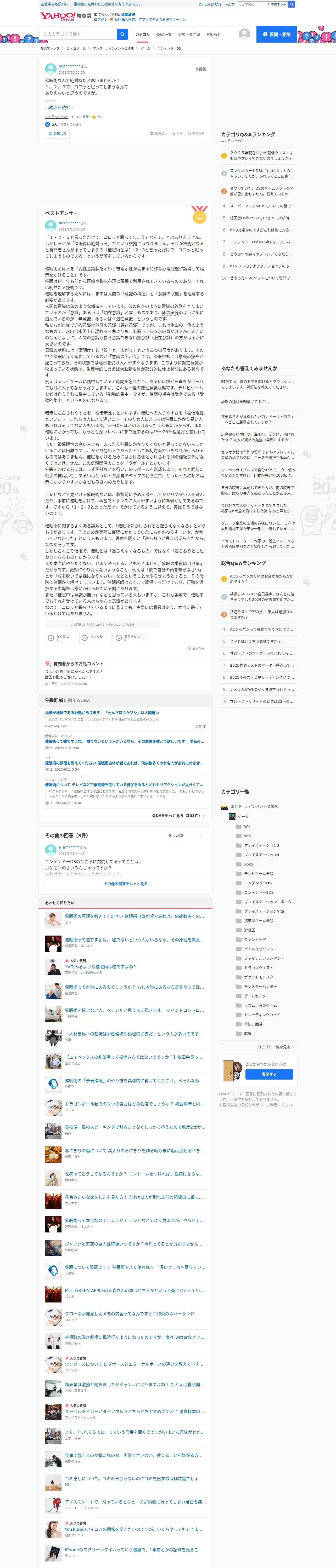Open ドラゴンボール超でのブウの強さ question
The width and height of the screenshot is (336, 1568).
pyautogui.click(x=134, y=1104)
